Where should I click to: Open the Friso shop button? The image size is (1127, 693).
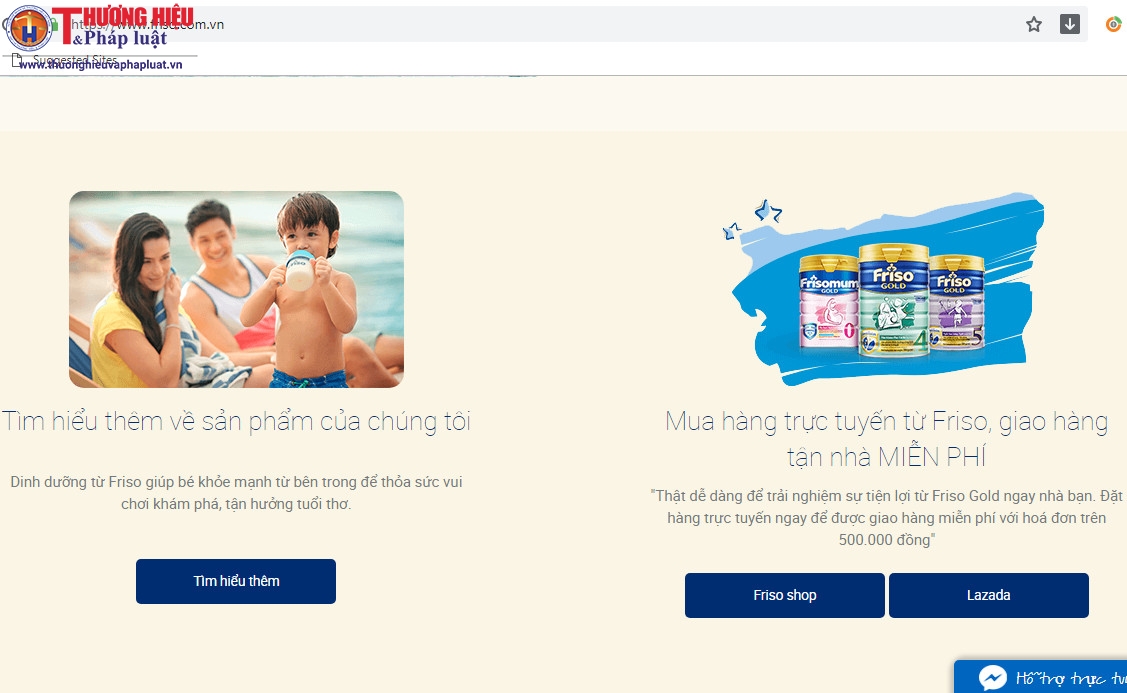click(785, 595)
